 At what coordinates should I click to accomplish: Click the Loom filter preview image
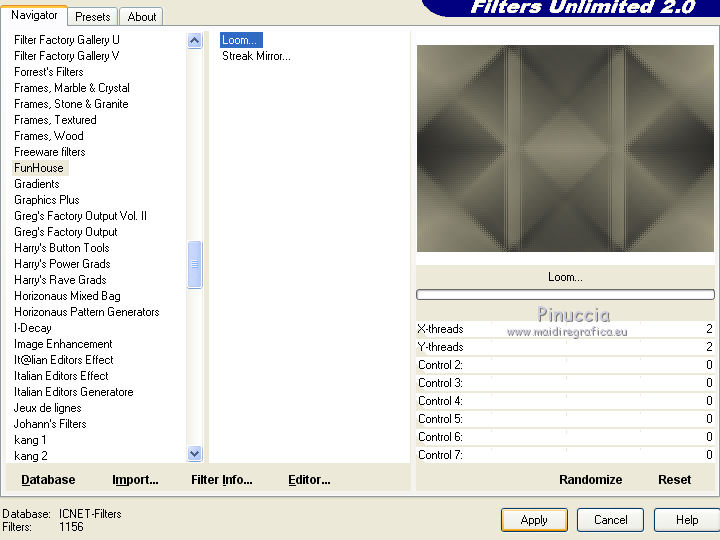(565, 148)
